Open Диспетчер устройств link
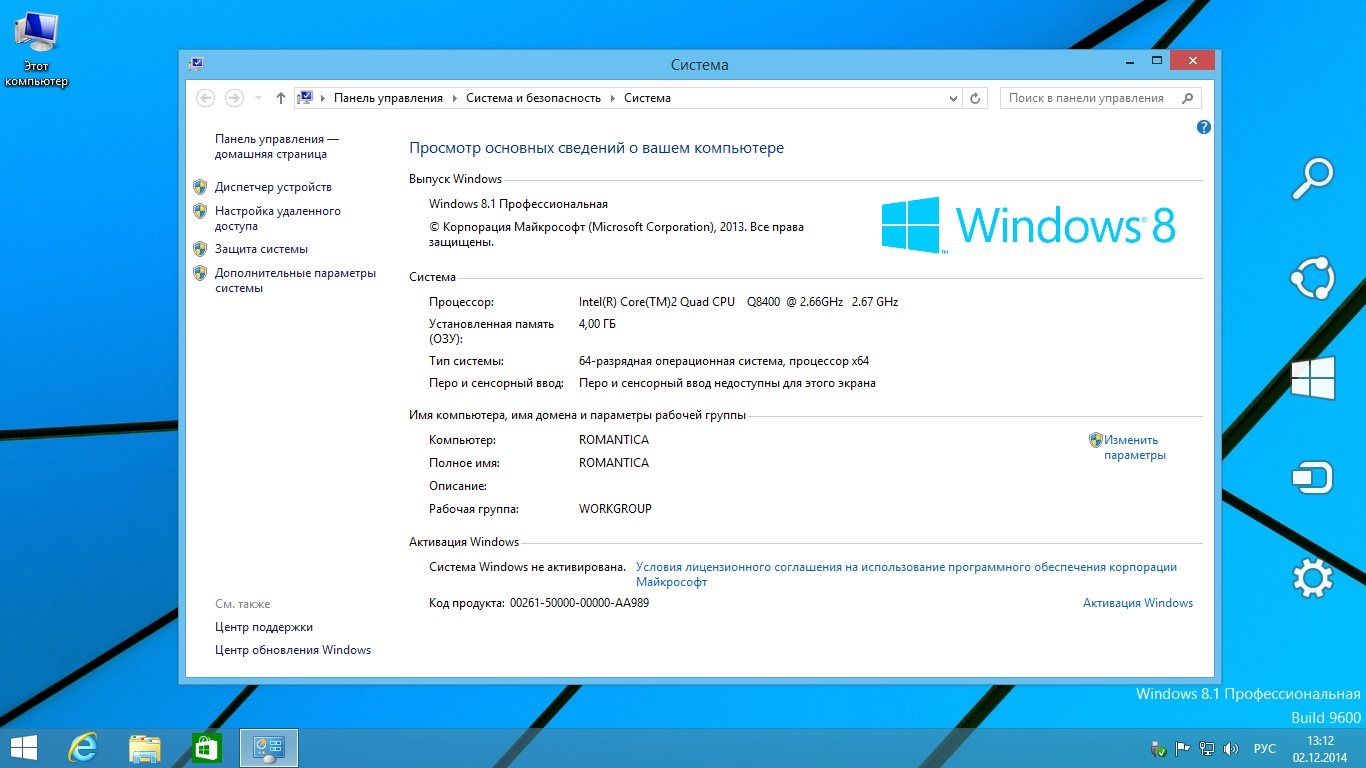1366x768 pixels. (x=273, y=187)
